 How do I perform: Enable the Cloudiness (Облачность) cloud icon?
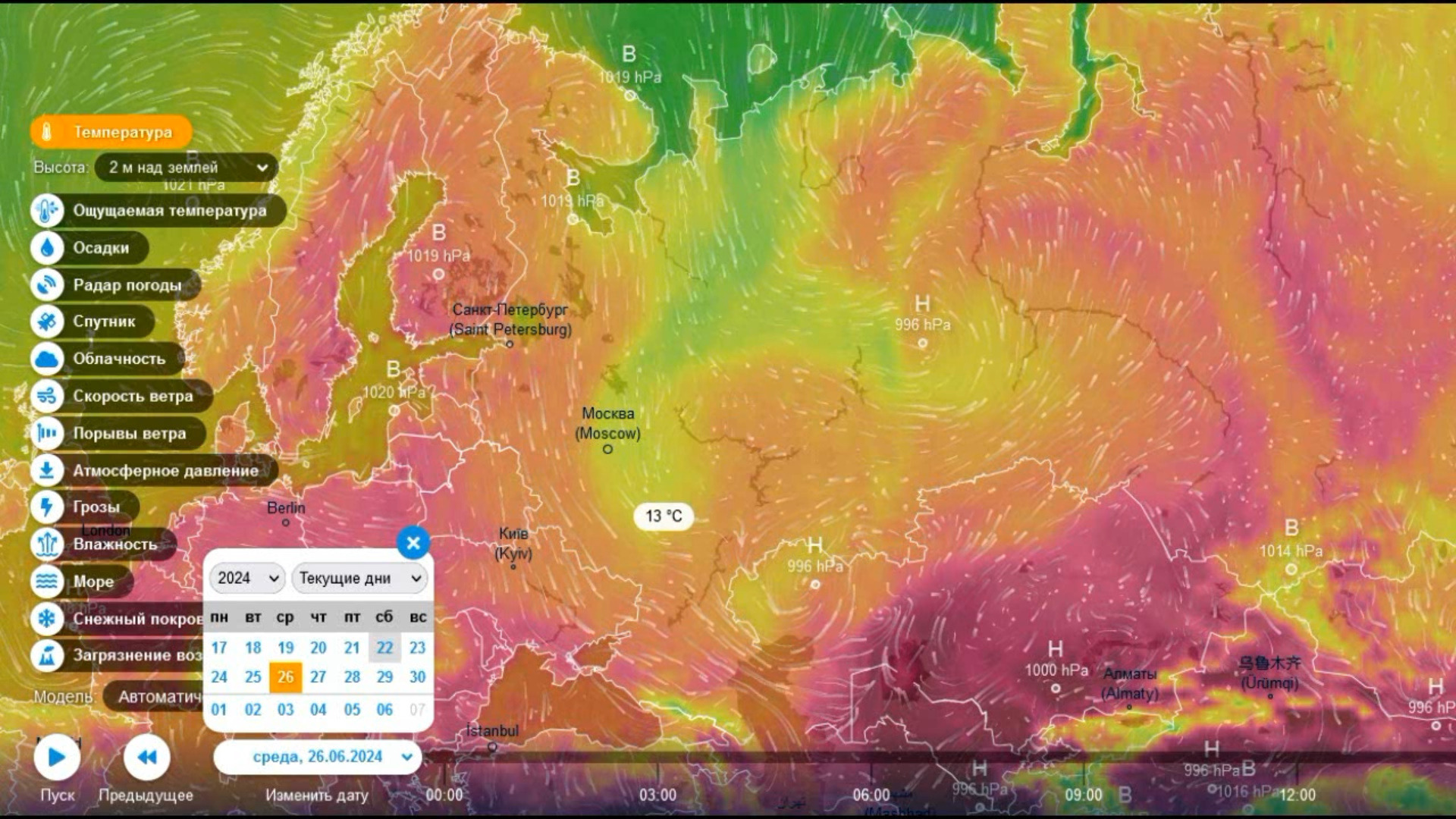47,359
